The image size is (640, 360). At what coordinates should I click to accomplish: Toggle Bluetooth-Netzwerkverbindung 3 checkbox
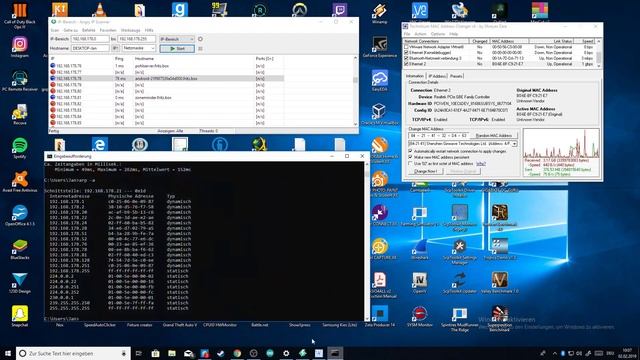tap(406, 58)
